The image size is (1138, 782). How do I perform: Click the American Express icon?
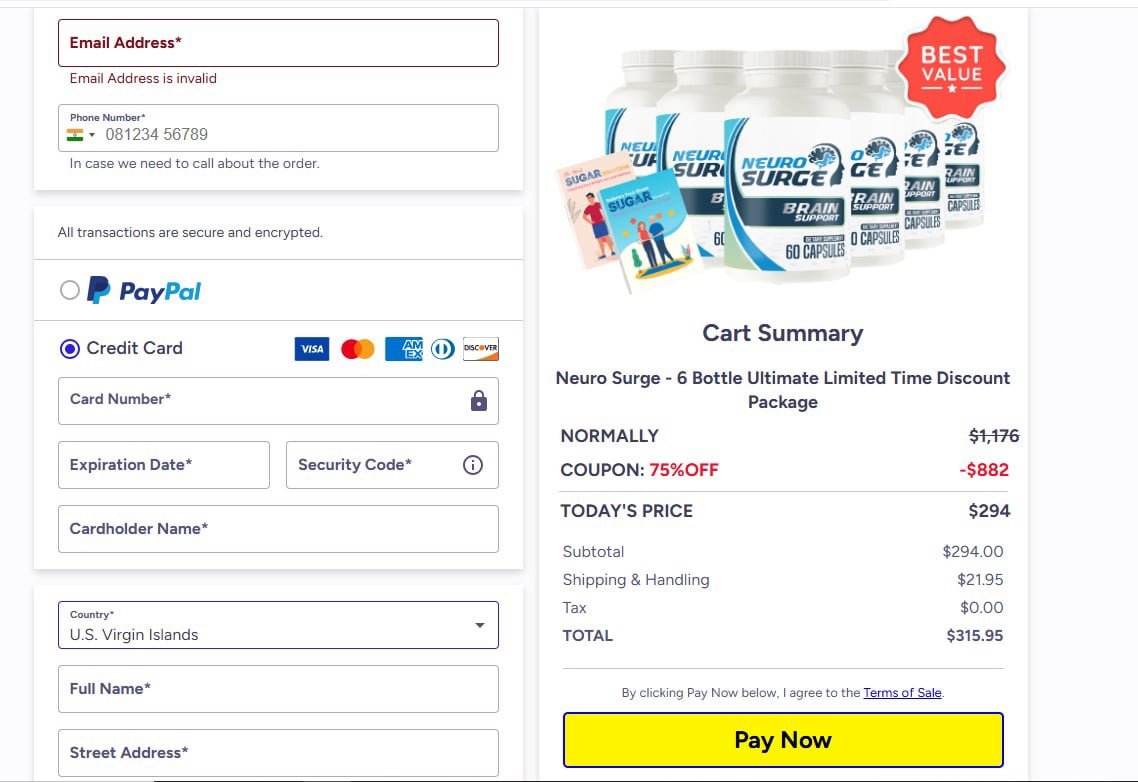pos(403,348)
